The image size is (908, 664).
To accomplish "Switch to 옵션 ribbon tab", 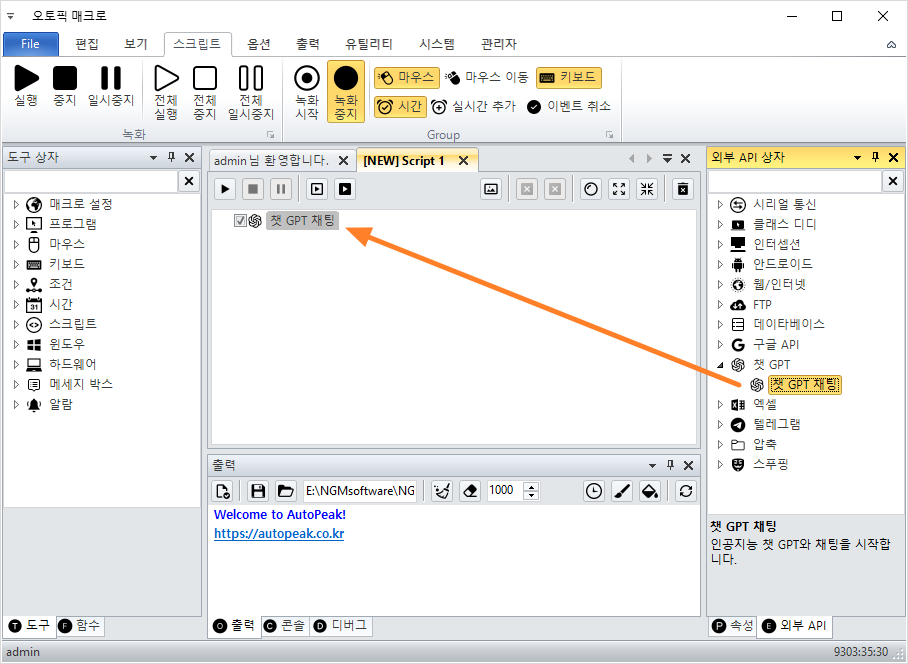I will coord(259,44).
